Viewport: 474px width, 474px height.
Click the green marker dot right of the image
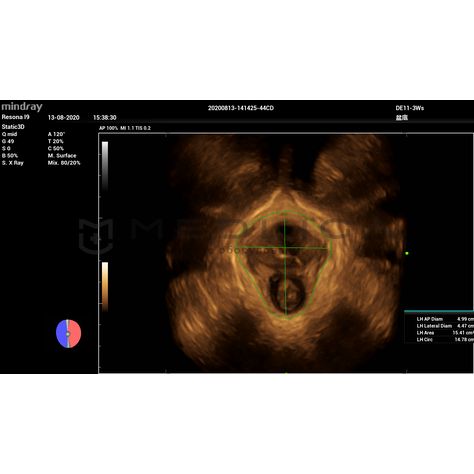click(x=407, y=253)
